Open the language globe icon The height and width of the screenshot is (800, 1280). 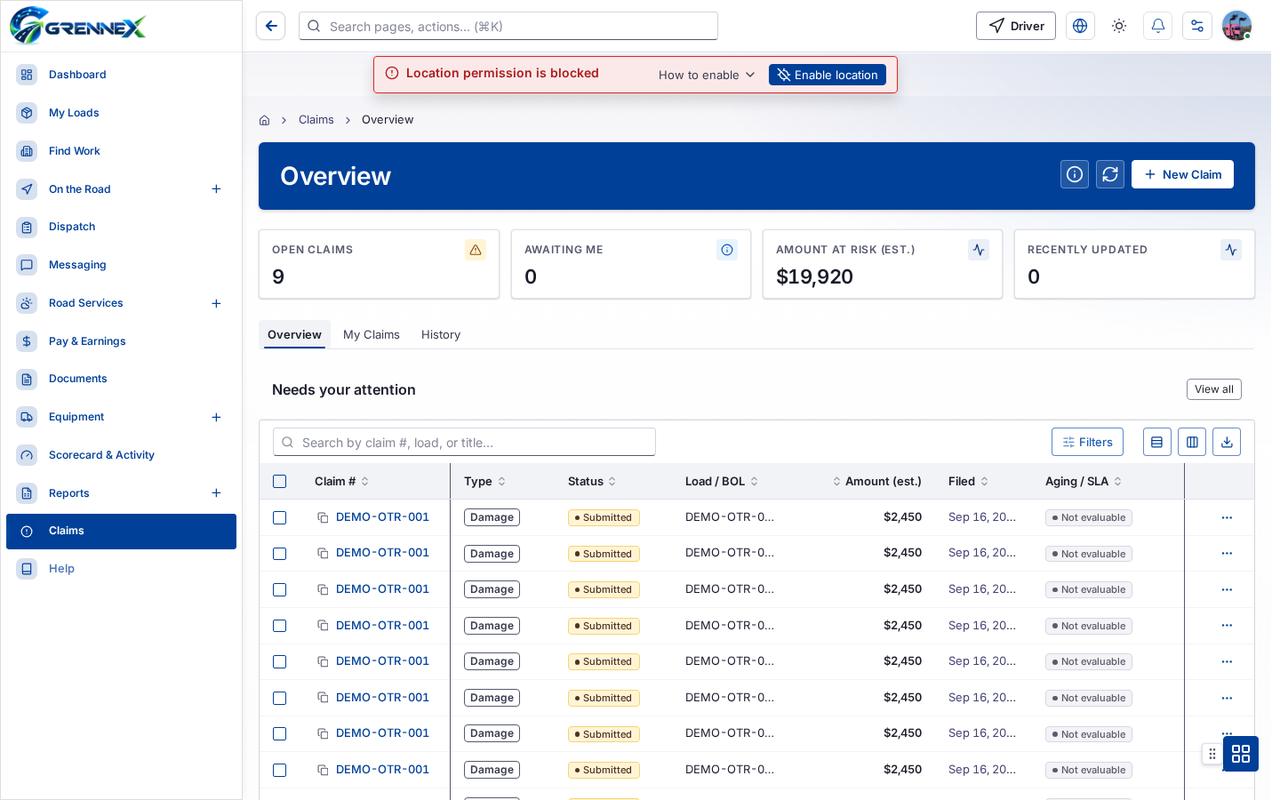[x=1080, y=26]
